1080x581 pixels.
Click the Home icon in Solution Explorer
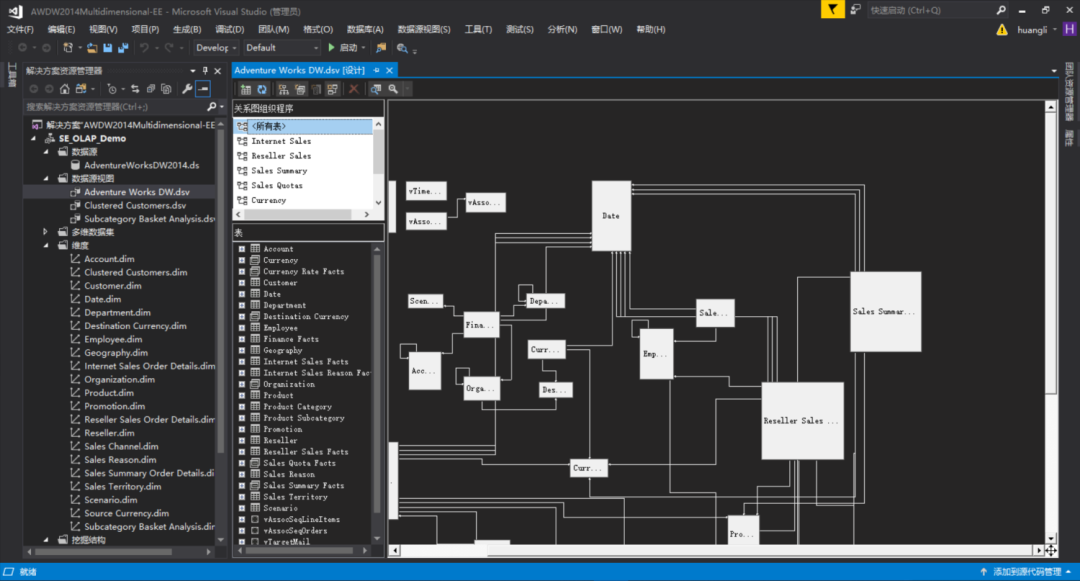(x=65, y=89)
